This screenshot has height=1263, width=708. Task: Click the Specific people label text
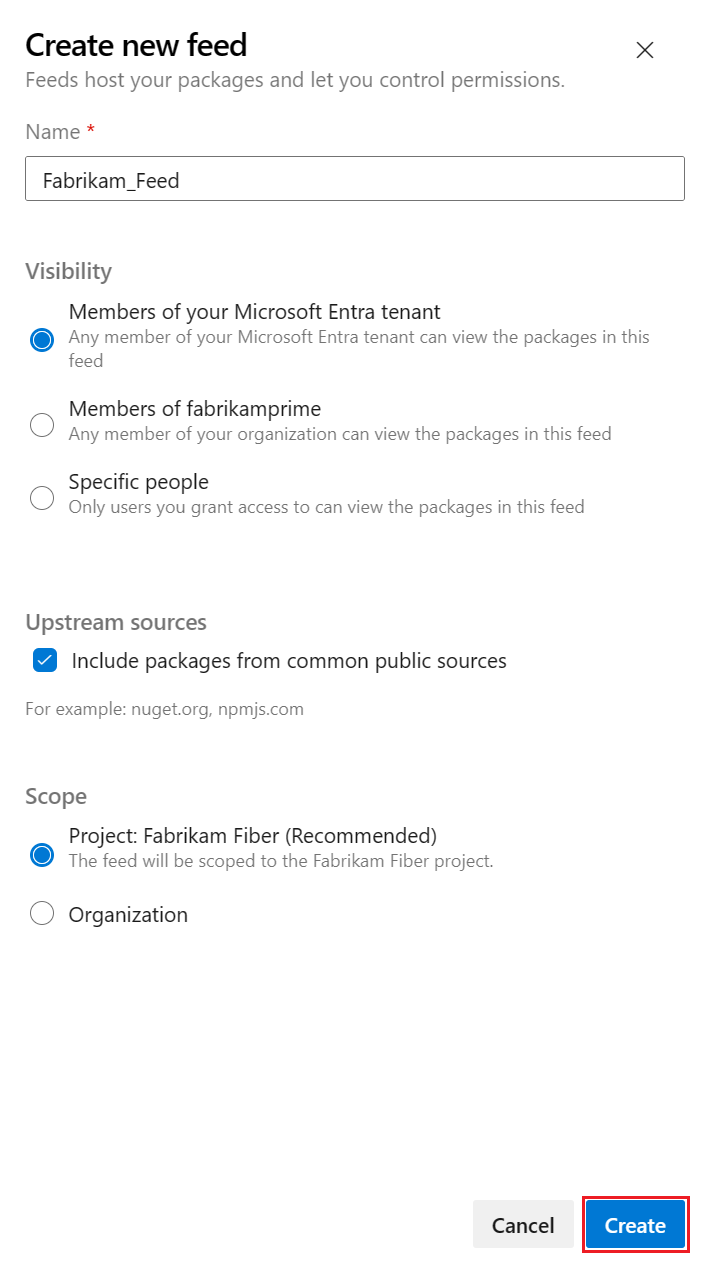click(x=138, y=481)
